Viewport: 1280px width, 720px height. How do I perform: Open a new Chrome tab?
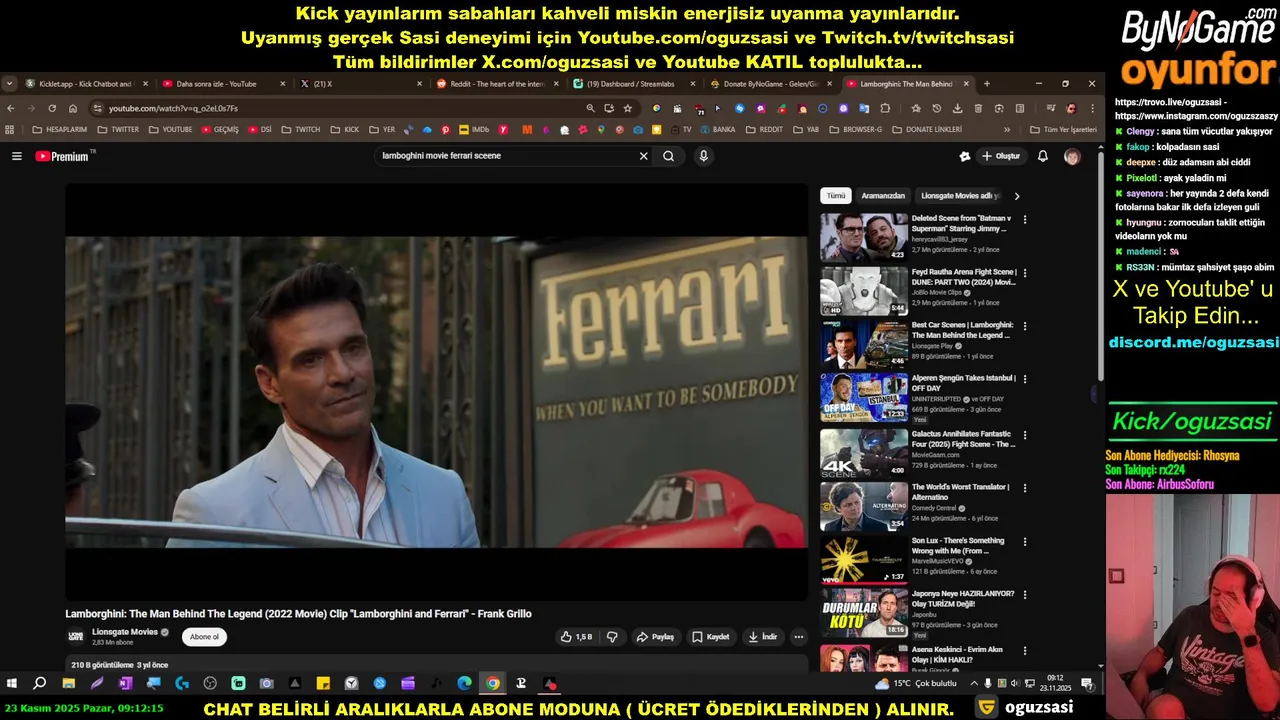(986, 84)
